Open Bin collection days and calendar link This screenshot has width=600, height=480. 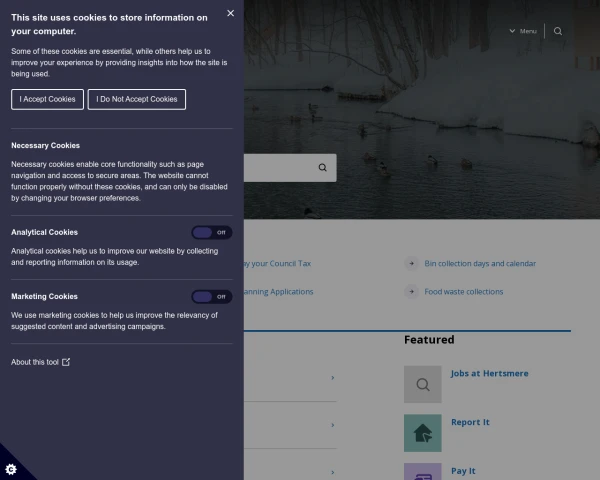(480, 264)
